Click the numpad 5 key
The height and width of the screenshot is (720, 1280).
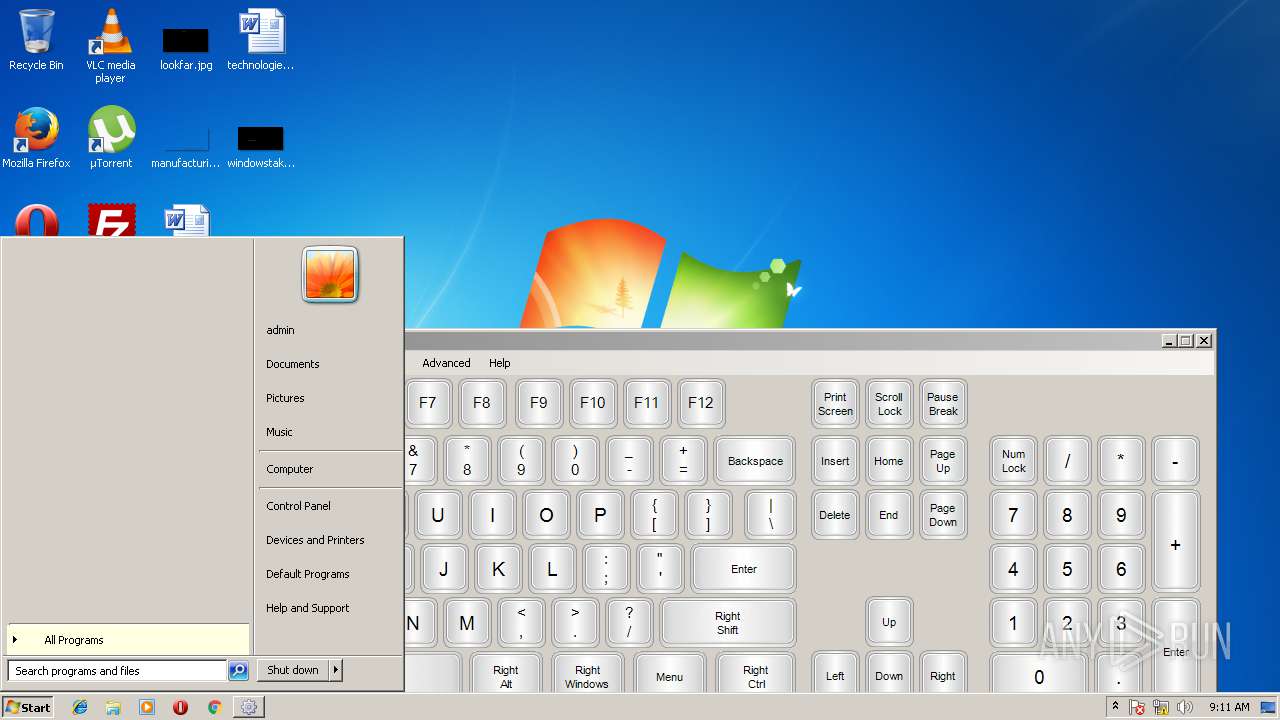pos(1067,569)
